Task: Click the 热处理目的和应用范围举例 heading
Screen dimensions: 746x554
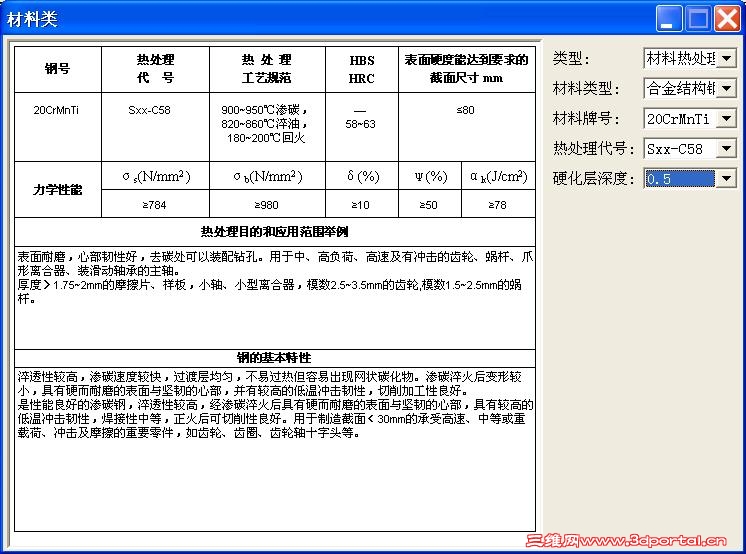Action: 275,232
